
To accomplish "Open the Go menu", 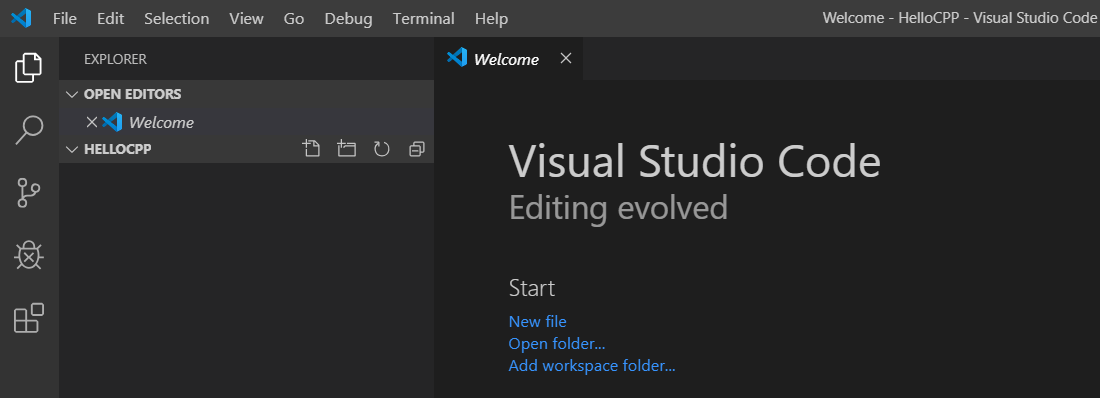I will tap(294, 18).
